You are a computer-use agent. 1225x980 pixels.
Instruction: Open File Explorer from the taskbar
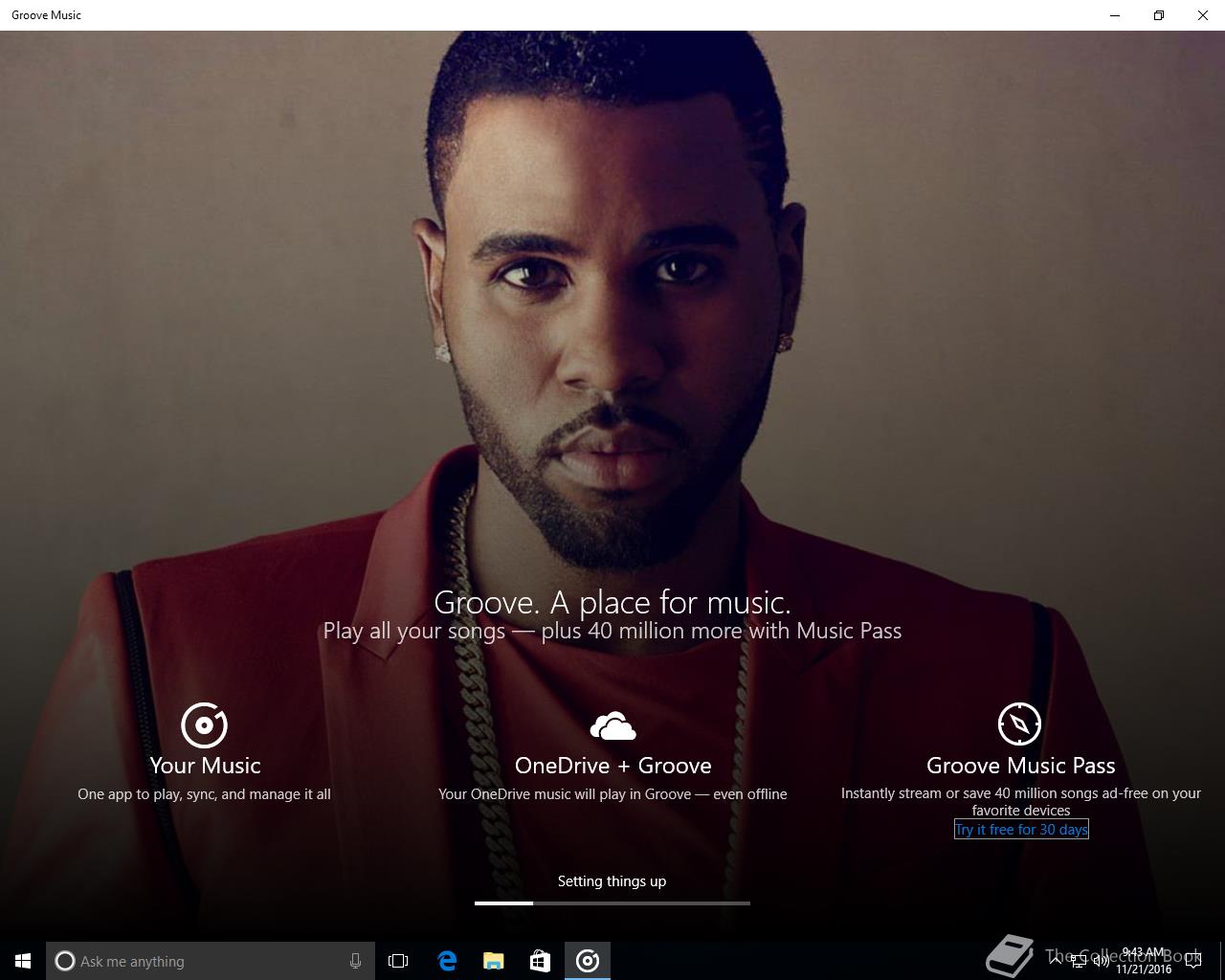point(494,961)
